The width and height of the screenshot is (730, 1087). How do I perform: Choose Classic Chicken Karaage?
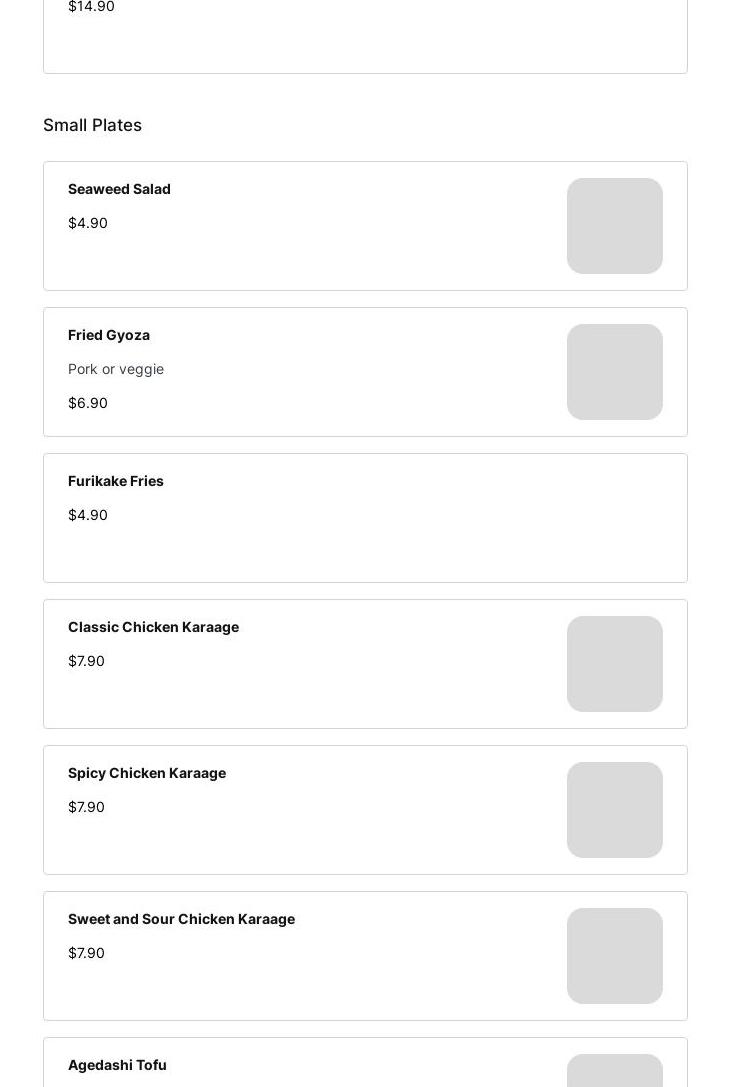coord(153,627)
